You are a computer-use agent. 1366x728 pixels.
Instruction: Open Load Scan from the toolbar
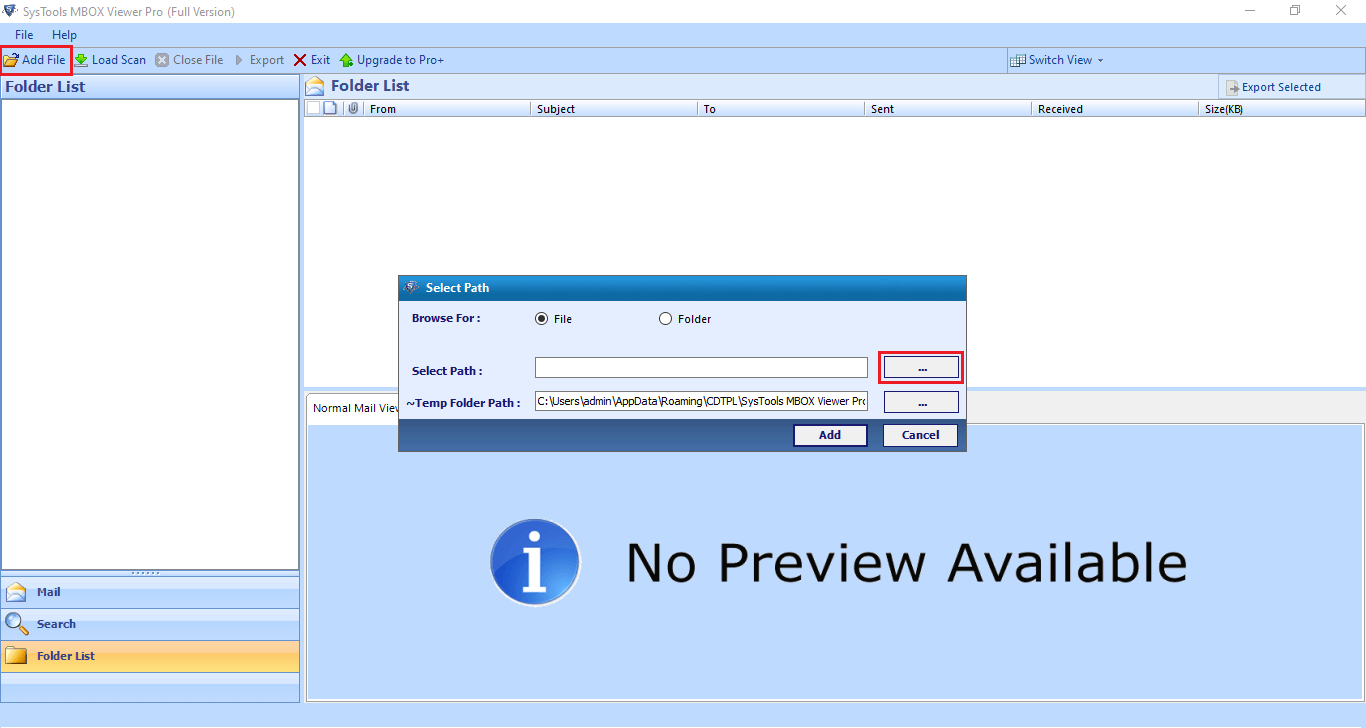pos(110,60)
